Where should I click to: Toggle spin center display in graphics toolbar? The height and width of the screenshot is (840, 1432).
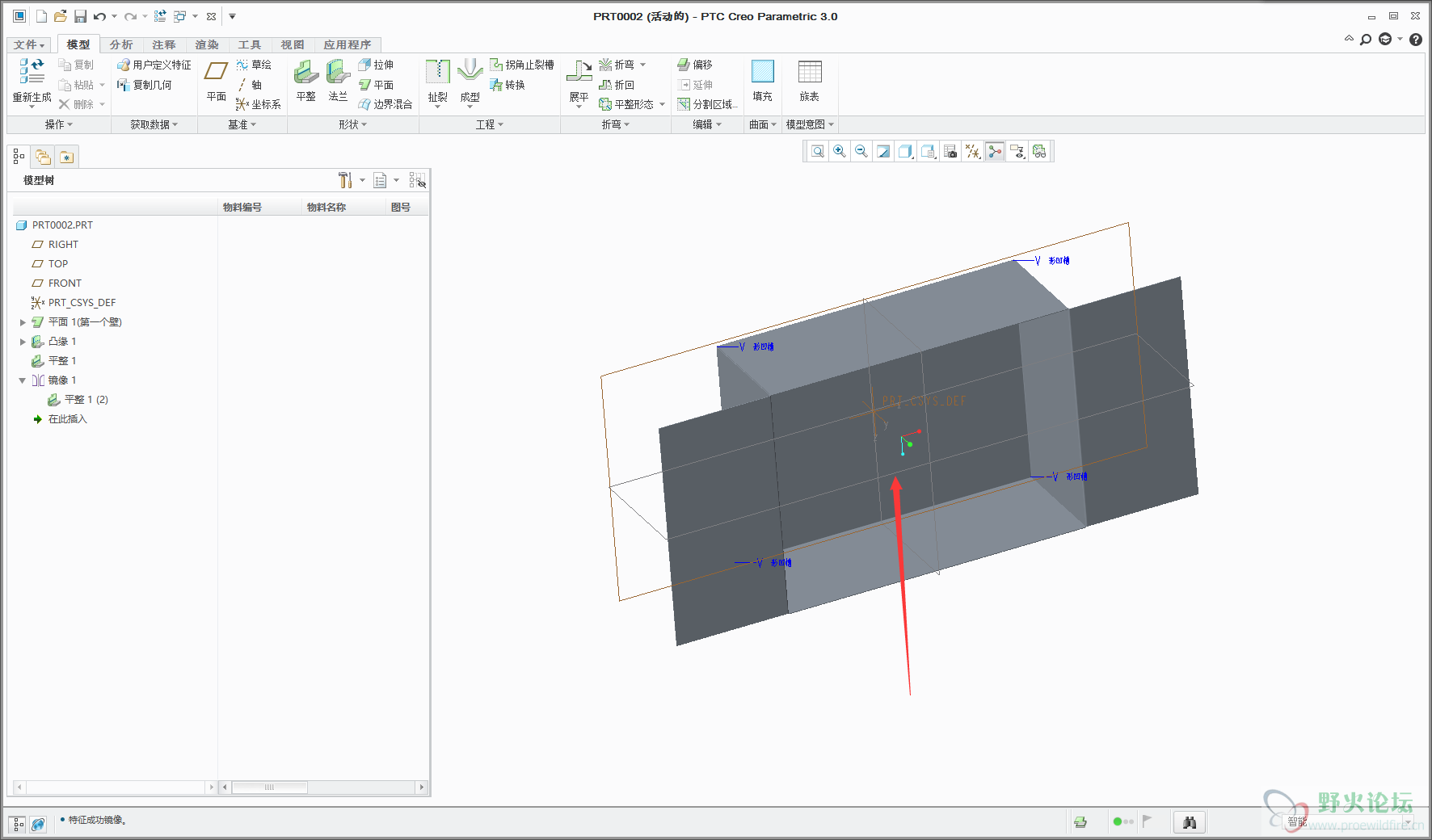pos(995,151)
